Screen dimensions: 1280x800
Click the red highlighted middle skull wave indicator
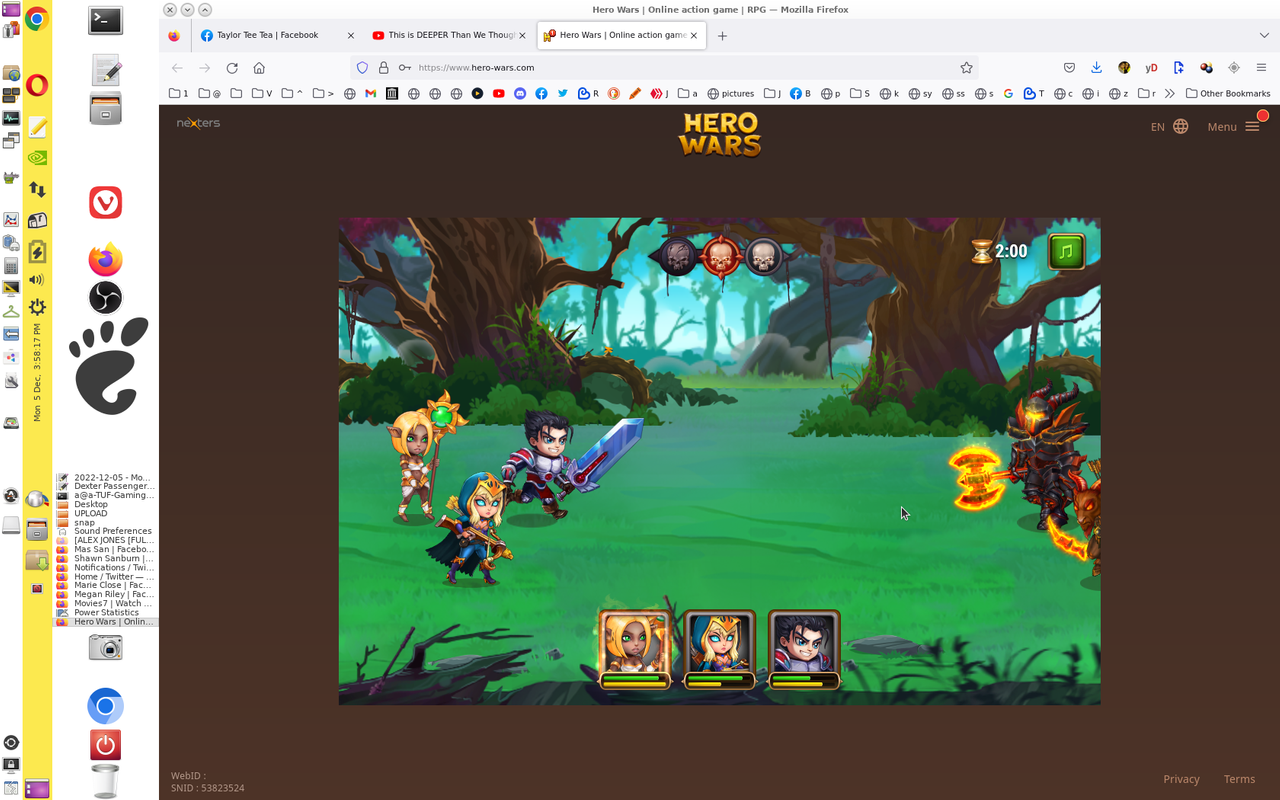coord(720,257)
